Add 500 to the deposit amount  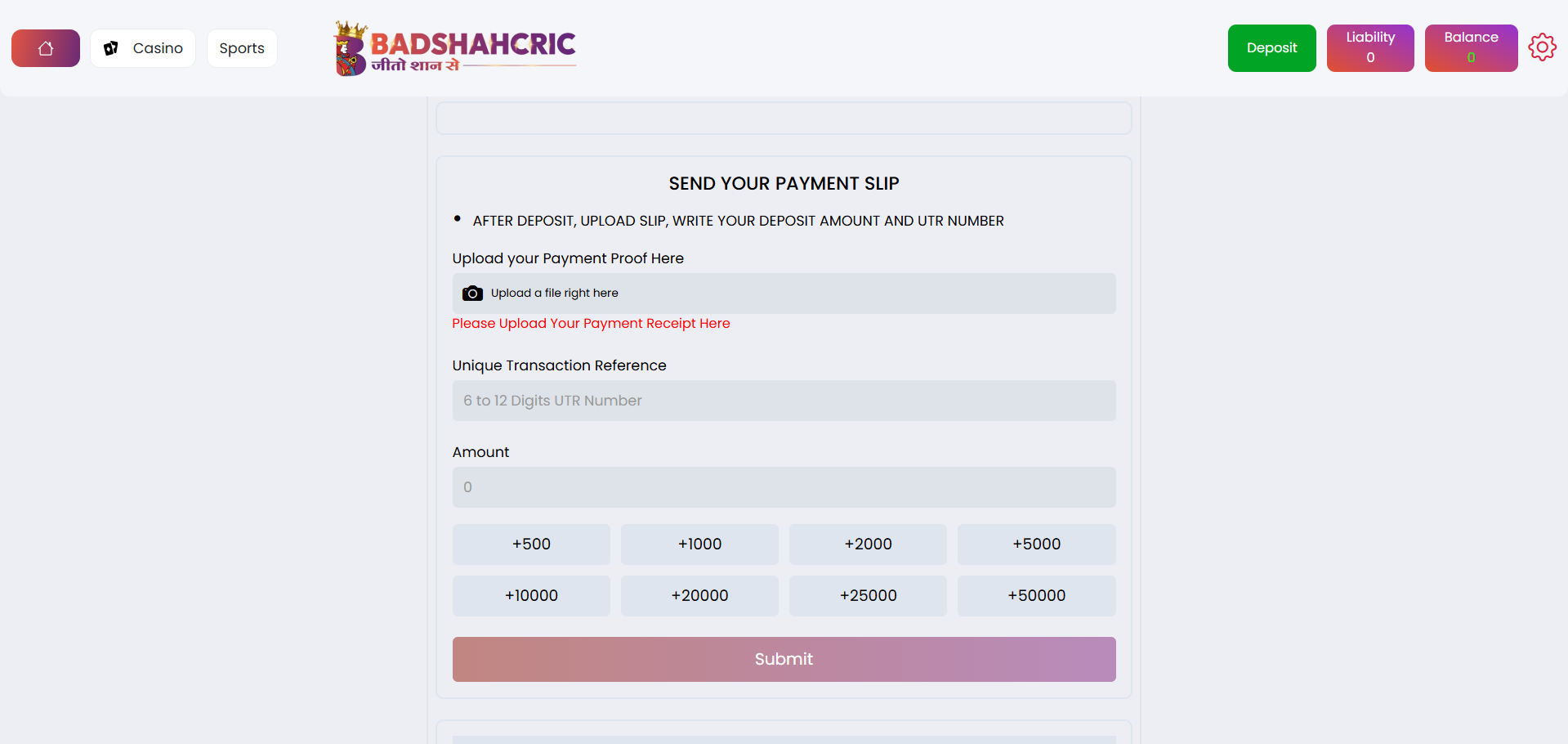[x=530, y=544]
